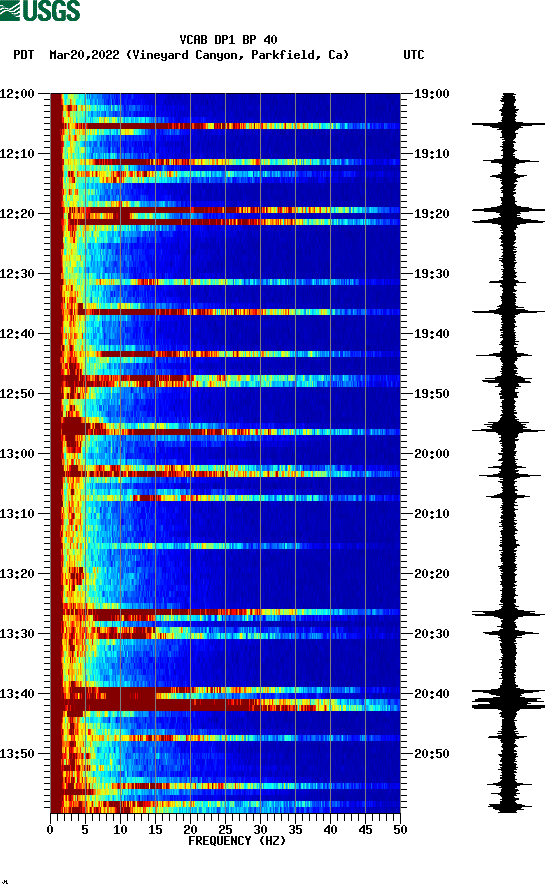
Task: Click the 19:30 UTC time label
Action: [x=431, y=273]
